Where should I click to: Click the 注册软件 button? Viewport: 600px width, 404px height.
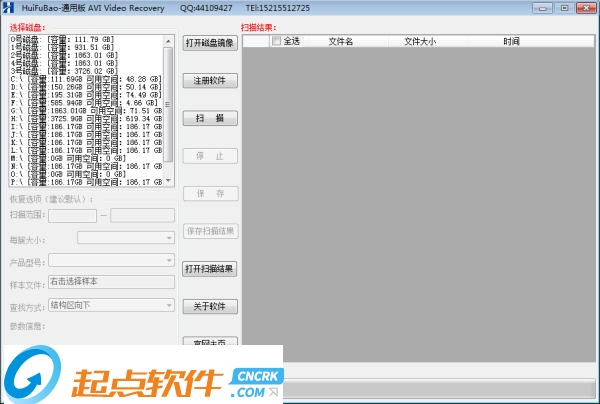(x=210, y=80)
